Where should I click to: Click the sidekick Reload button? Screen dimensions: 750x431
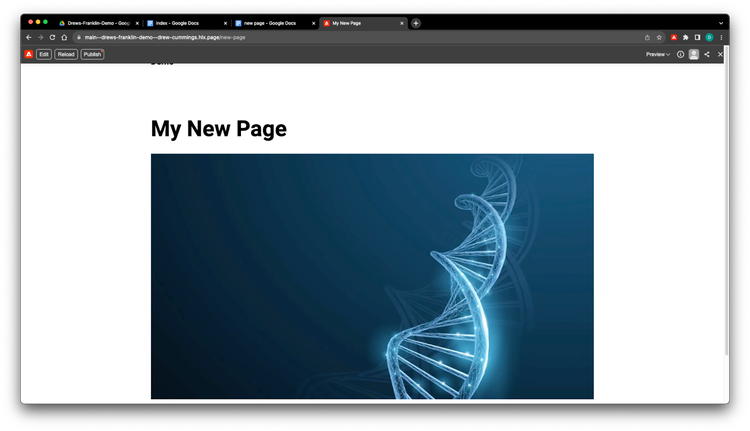[x=66, y=54]
